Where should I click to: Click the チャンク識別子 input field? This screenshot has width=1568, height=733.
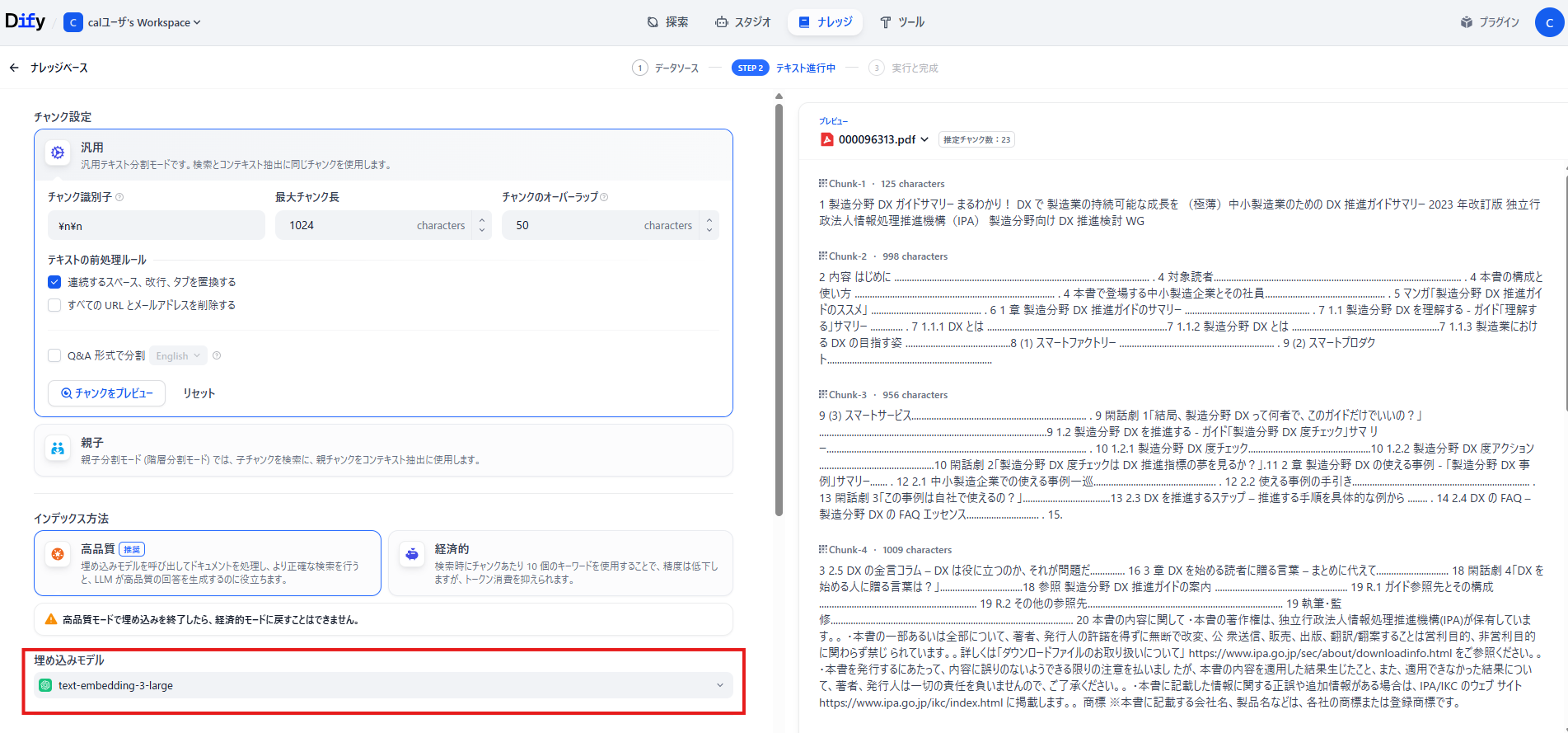pyautogui.click(x=157, y=225)
